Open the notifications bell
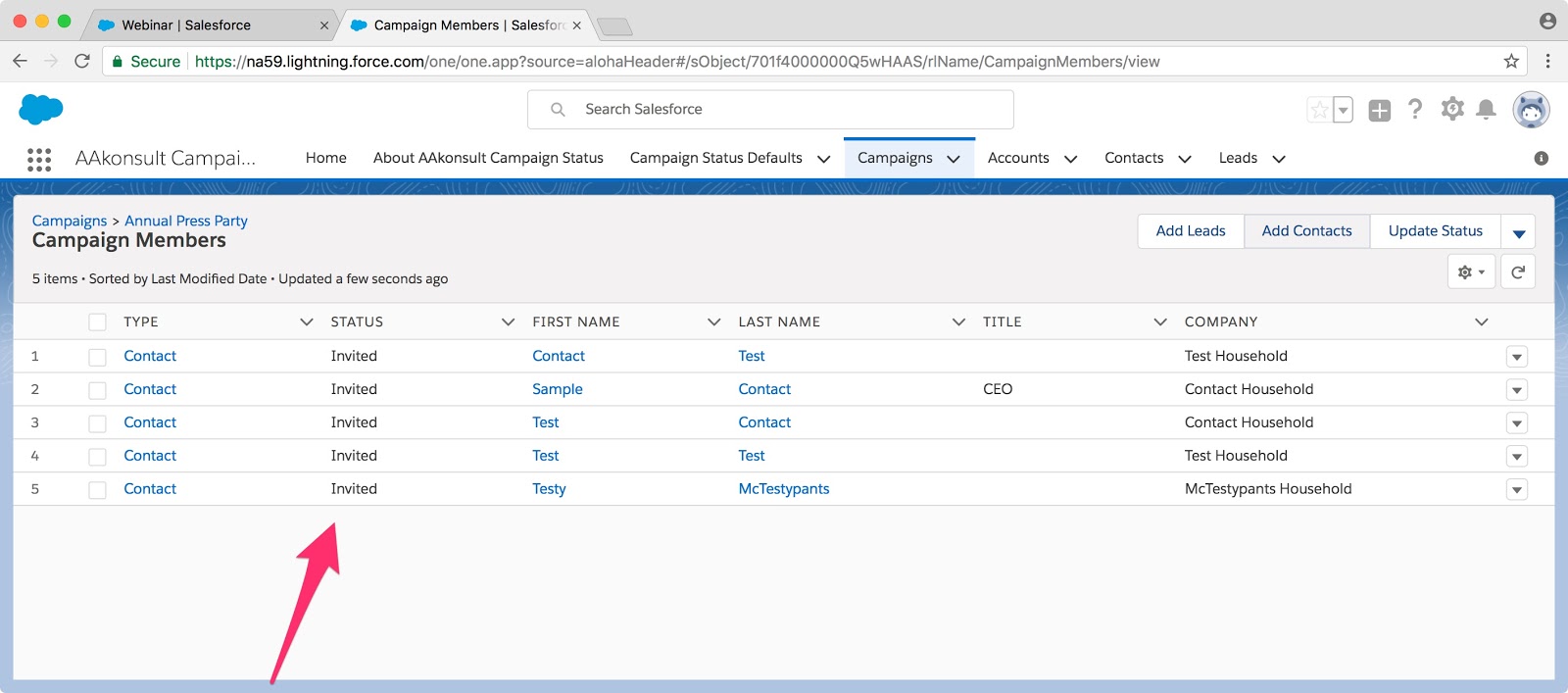 [x=1486, y=109]
